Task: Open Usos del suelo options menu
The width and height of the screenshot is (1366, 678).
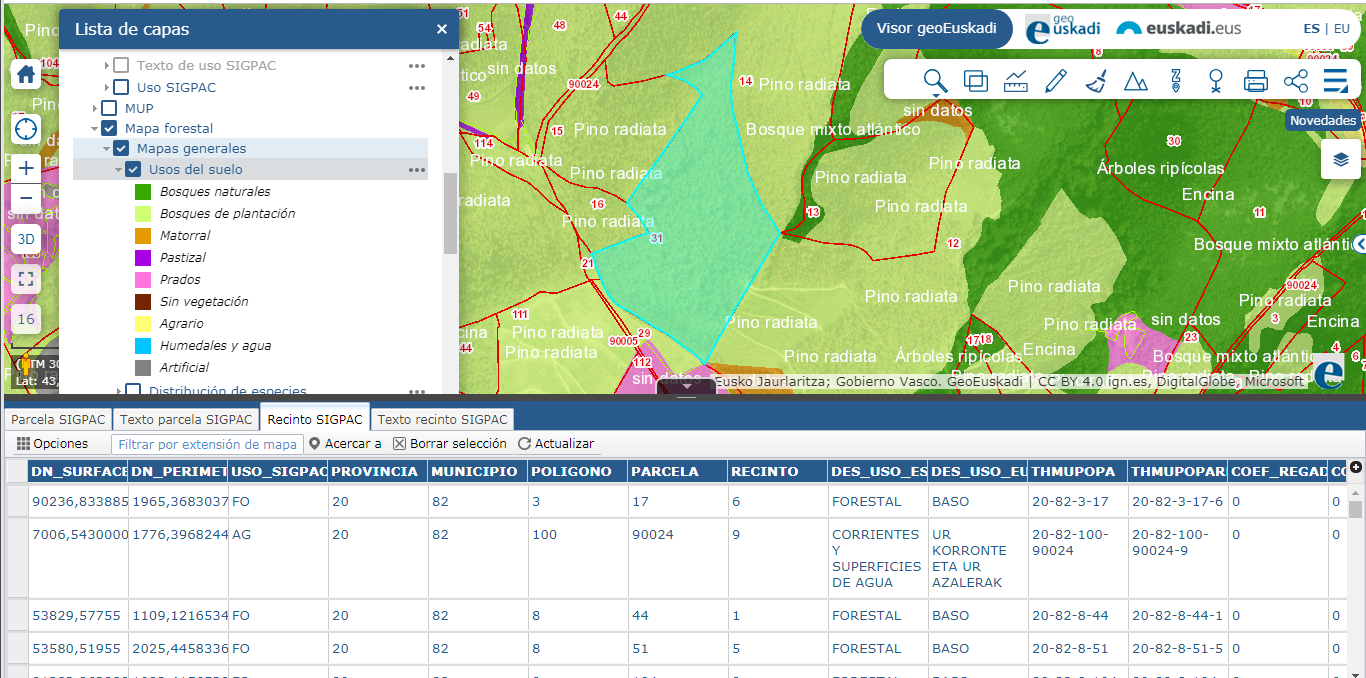Action: pyautogui.click(x=417, y=170)
